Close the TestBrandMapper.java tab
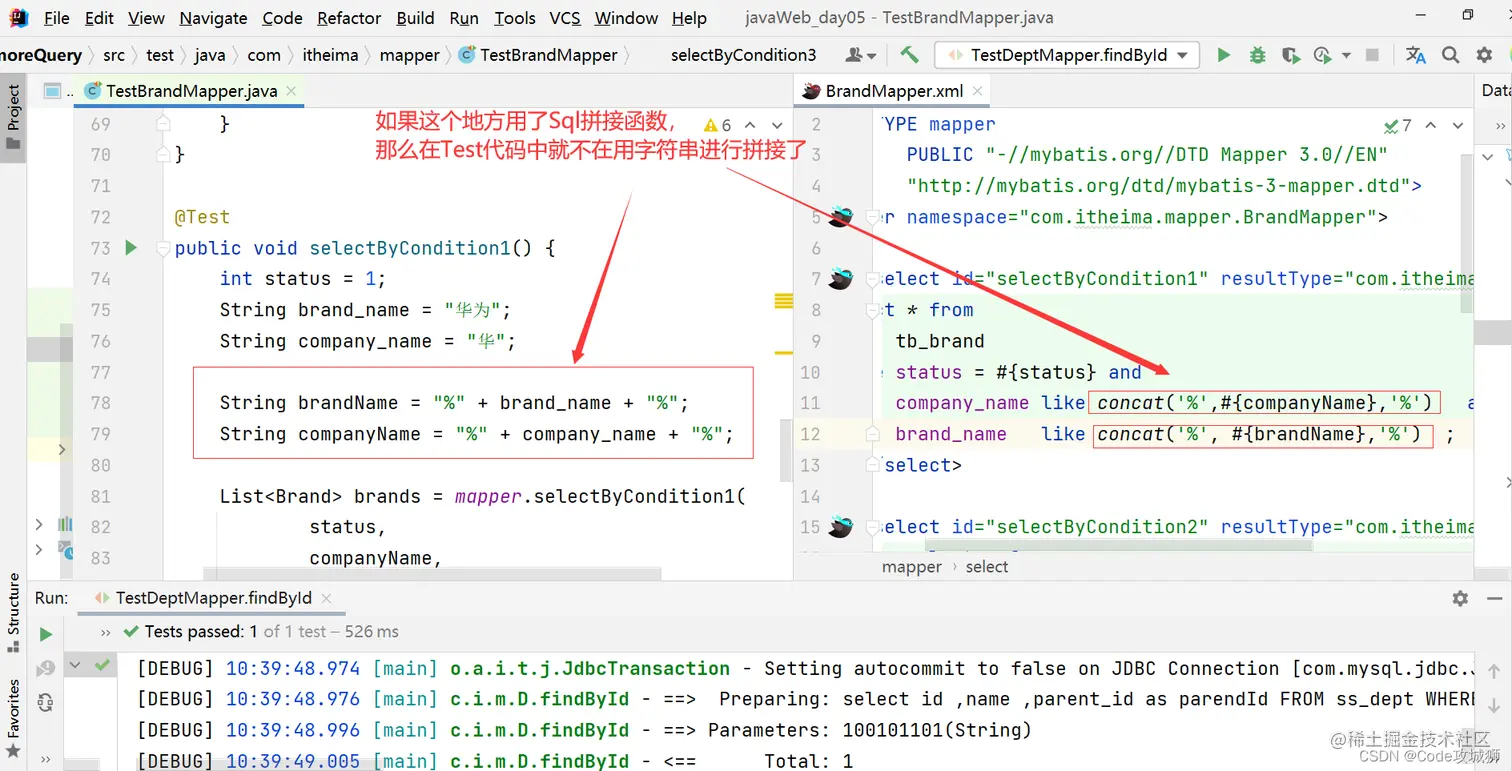Viewport: 1512px width, 771px height. tap(291, 91)
